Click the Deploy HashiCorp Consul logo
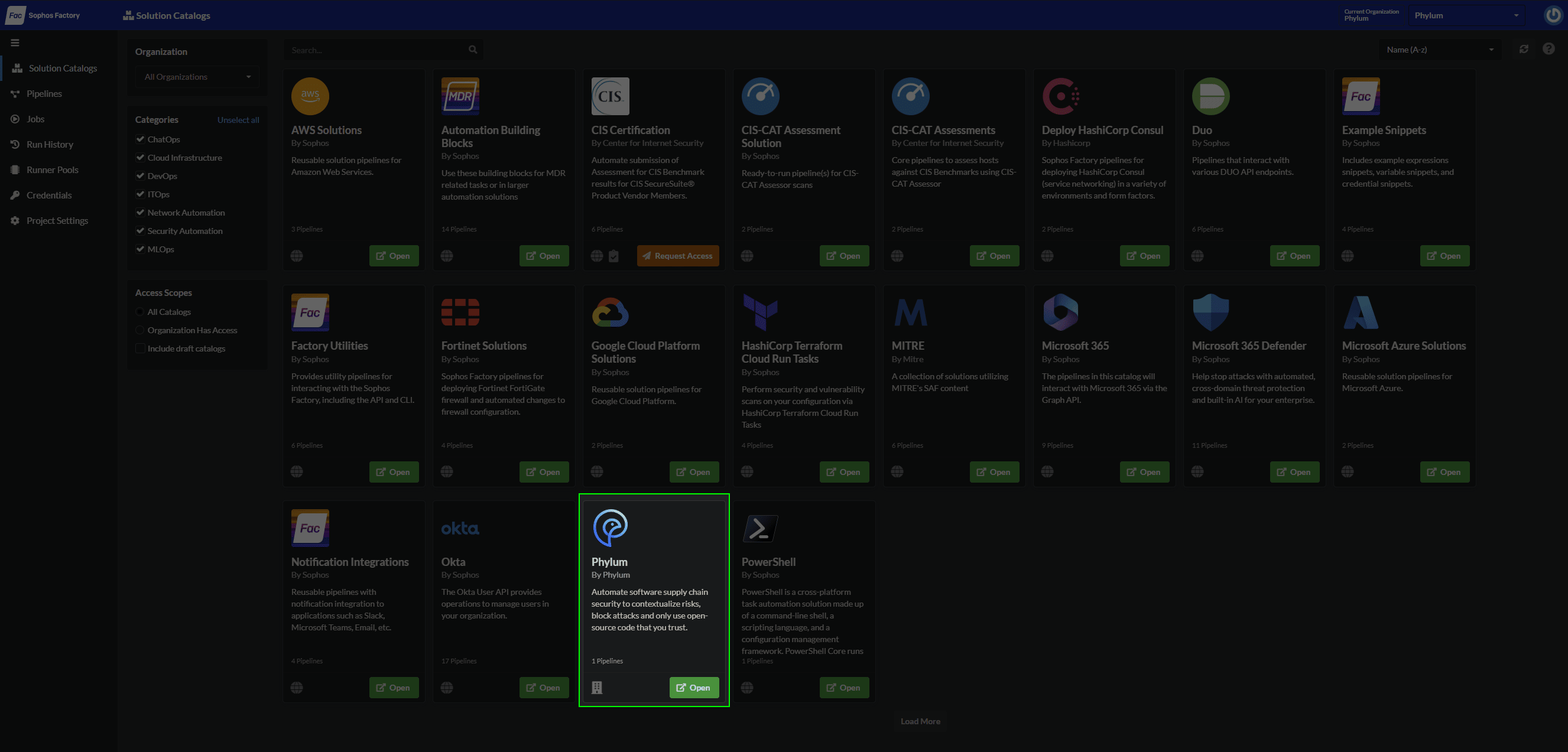This screenshot has height=752, width=1568. (1060, 96)
